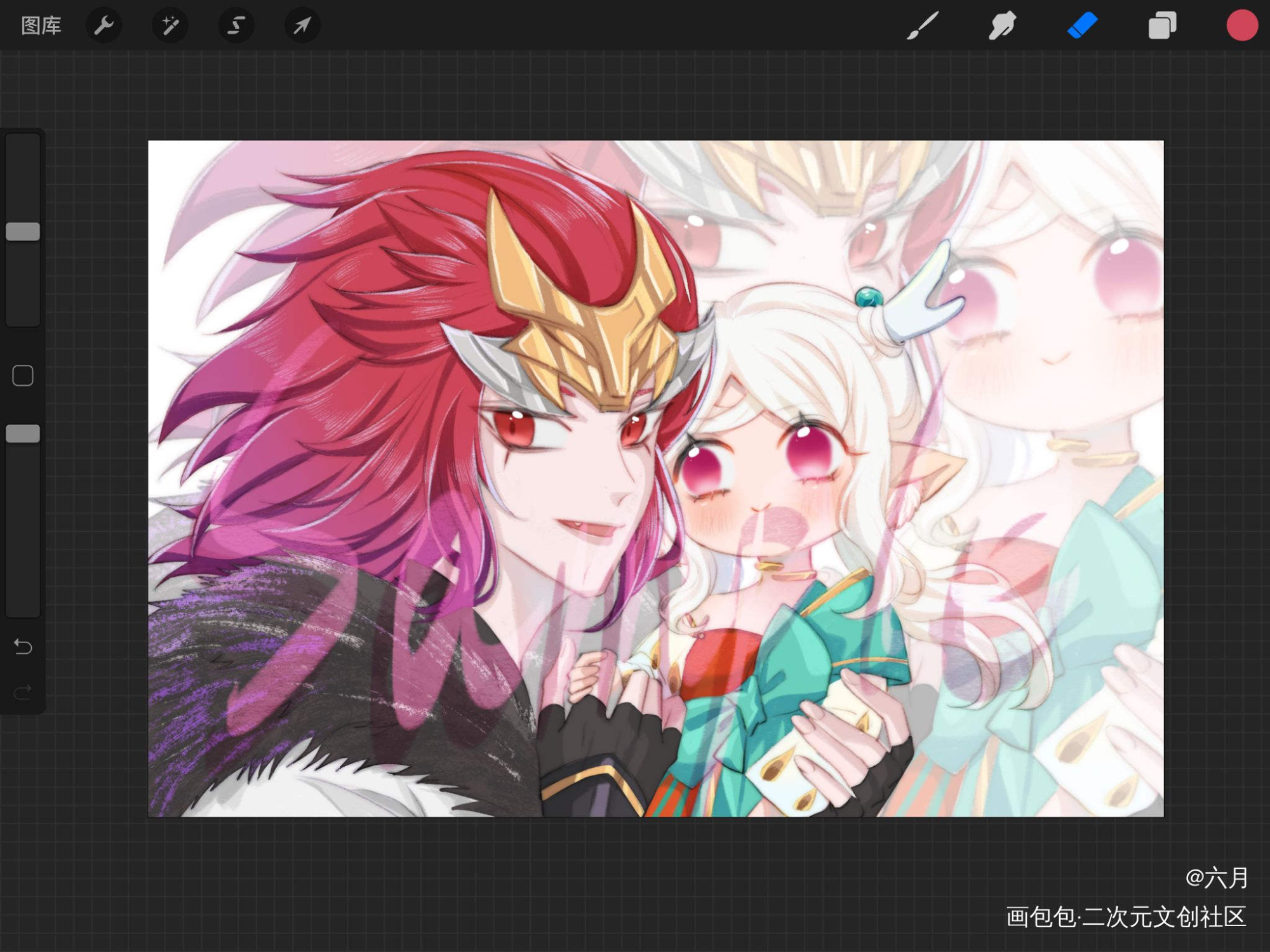Click the 画包包·二次元文创社区 watermark
The image size is (1270, 952).
1126,917
